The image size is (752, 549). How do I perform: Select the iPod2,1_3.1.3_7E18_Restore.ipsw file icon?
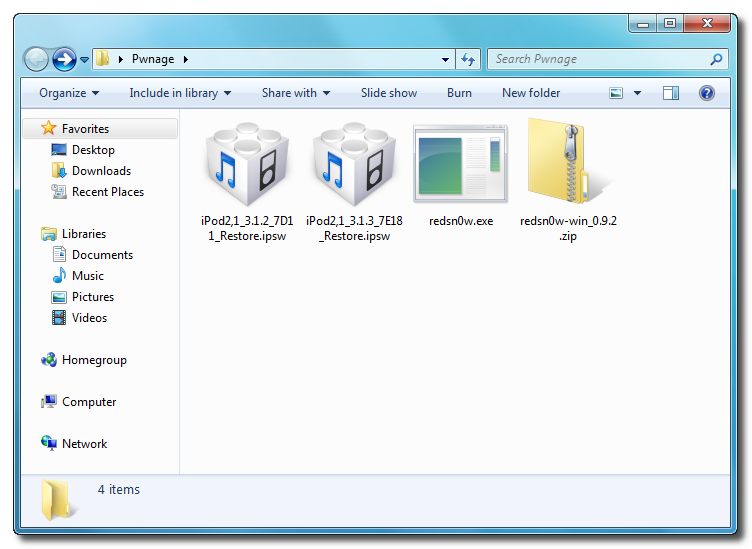(354, 166)
